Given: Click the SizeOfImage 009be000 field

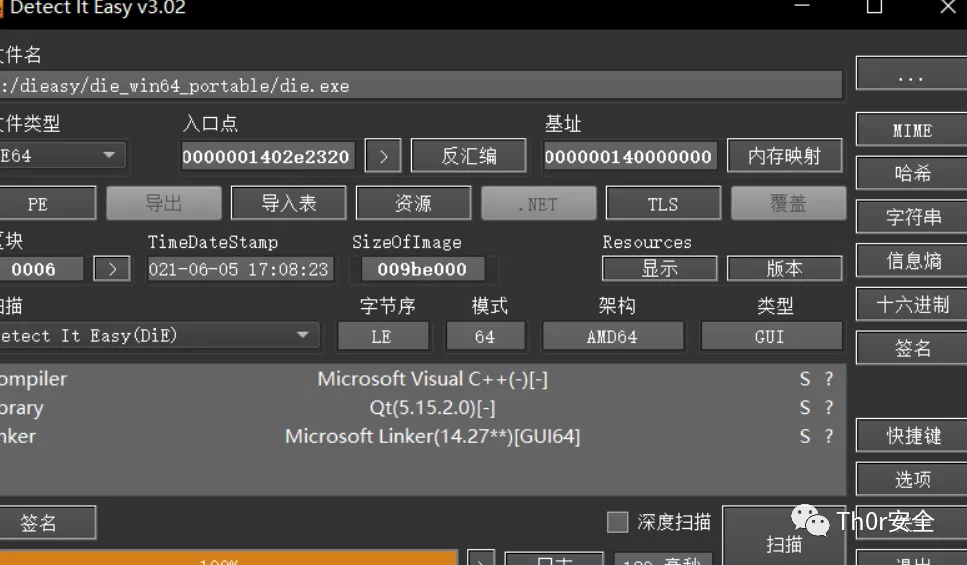Looking at the screenshot, I should 422,269.
